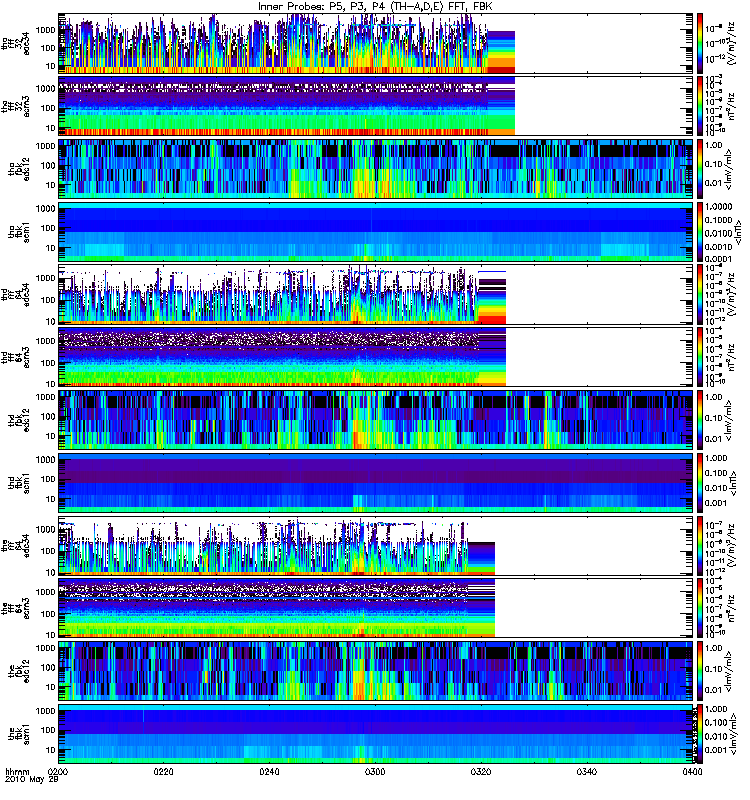
Task: Click the the fff 64 scm3 spectrogram panel
Action: (x=376, y=608)
